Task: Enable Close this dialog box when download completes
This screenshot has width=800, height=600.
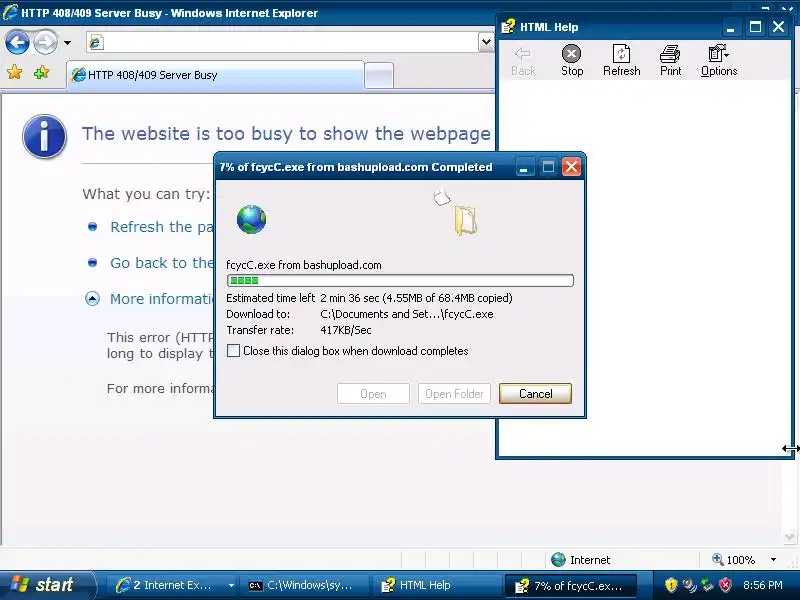Action: click(233, 351)
